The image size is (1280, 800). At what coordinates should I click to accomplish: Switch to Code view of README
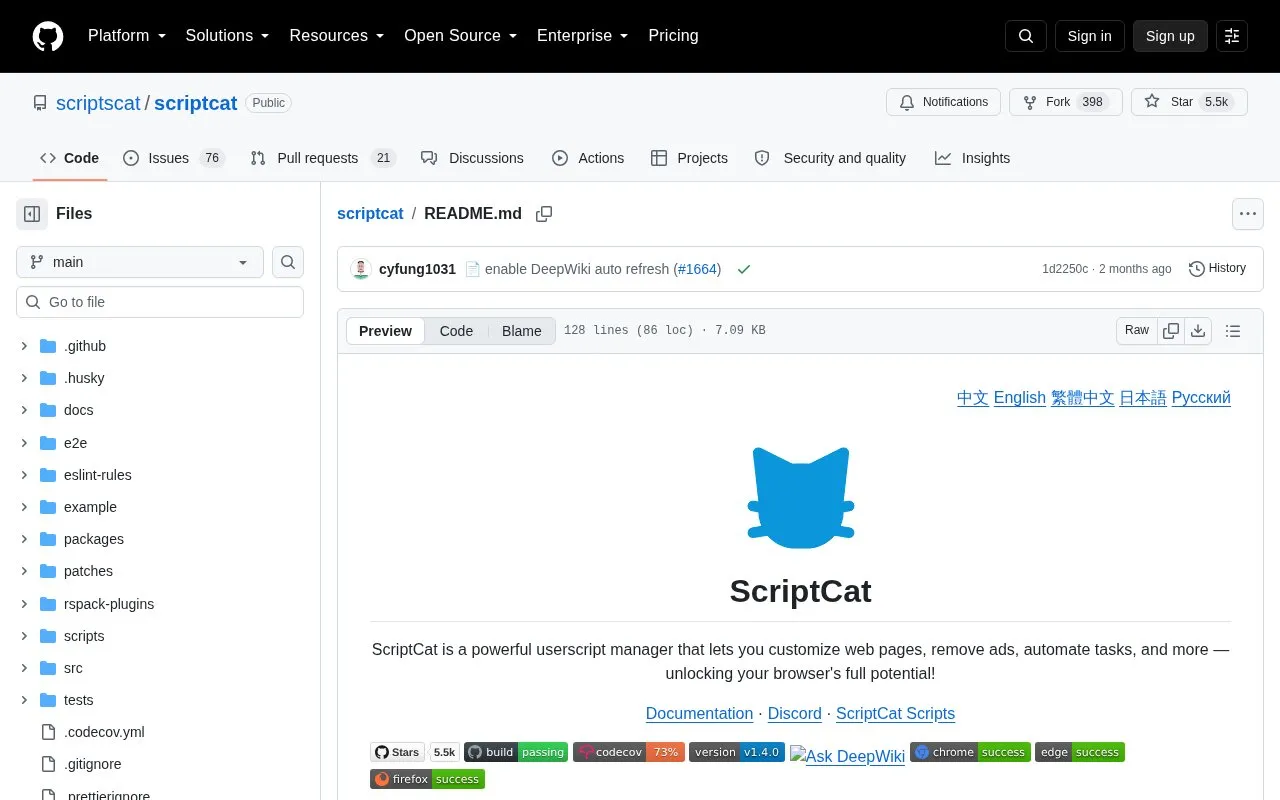point(456,331)
